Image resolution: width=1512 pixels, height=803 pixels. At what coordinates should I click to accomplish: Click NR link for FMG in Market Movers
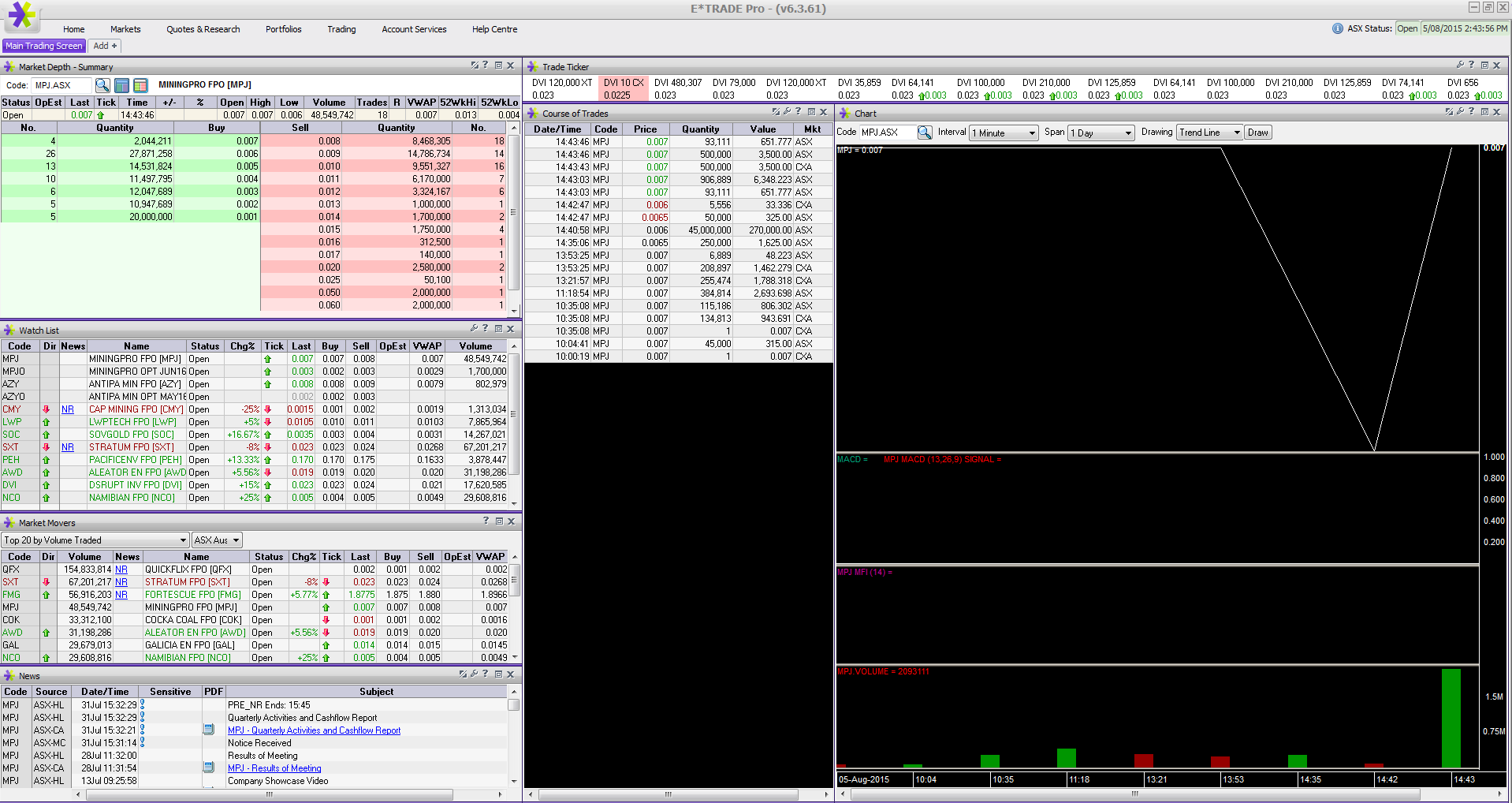pos(121,595)
